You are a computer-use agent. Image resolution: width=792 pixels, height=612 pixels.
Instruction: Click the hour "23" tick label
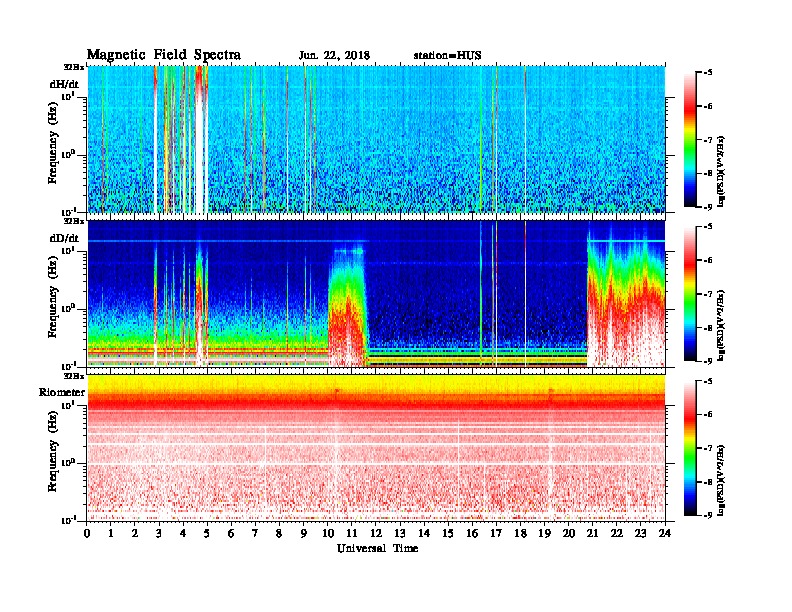pyautogui.click(x=640, y=533)
